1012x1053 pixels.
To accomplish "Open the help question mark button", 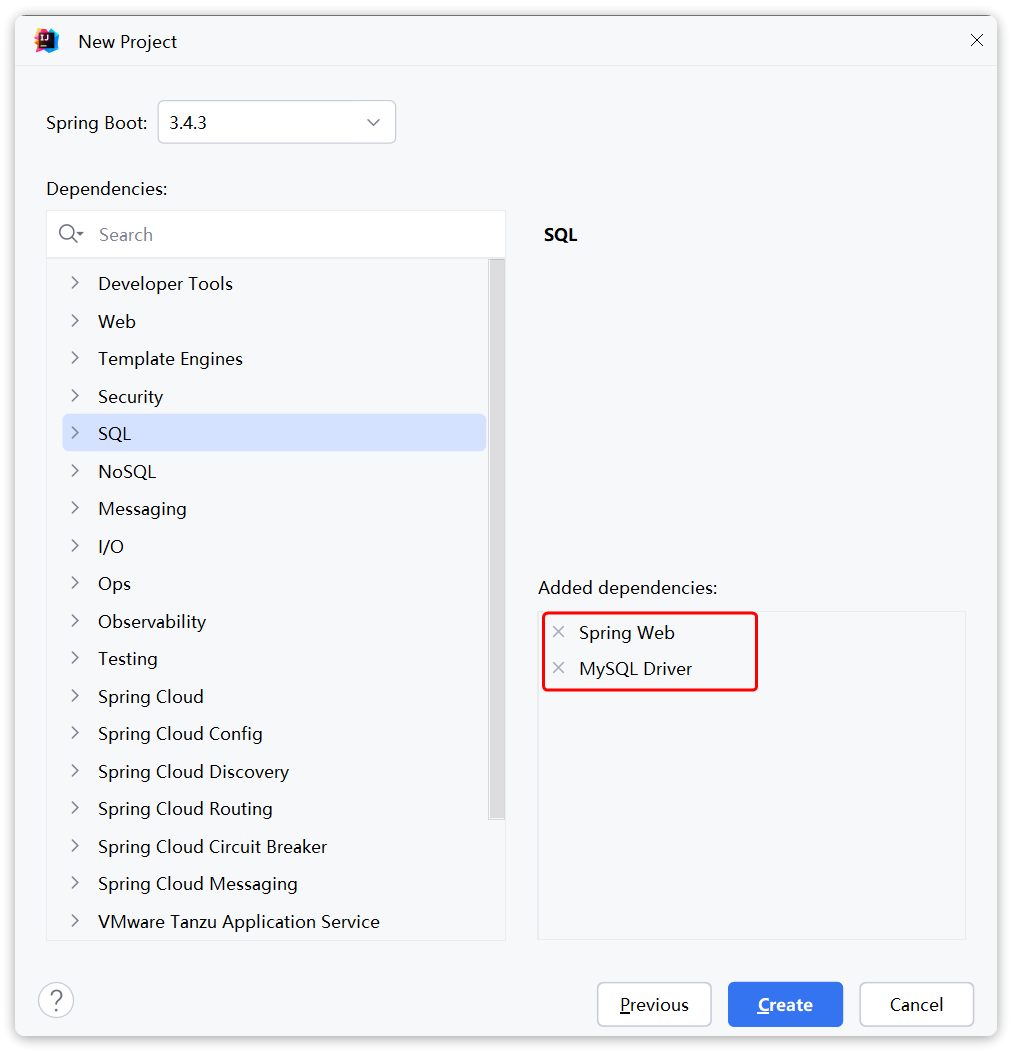I will (56, 1000).
